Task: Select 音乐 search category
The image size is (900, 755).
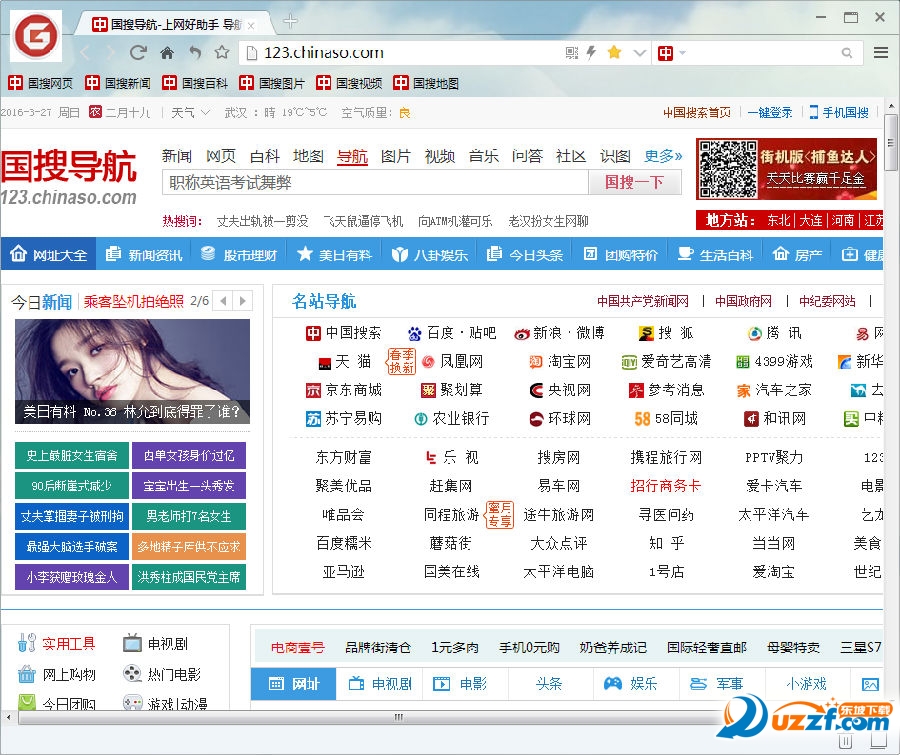Action: (x=483, y=156)
